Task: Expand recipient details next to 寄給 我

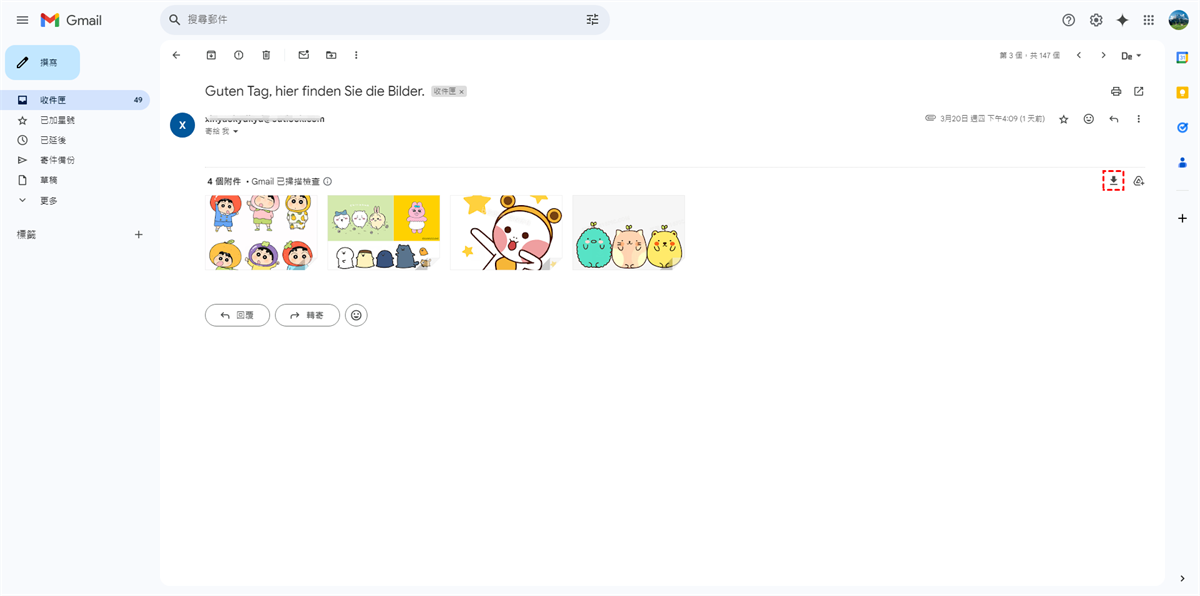Action: 236,132
